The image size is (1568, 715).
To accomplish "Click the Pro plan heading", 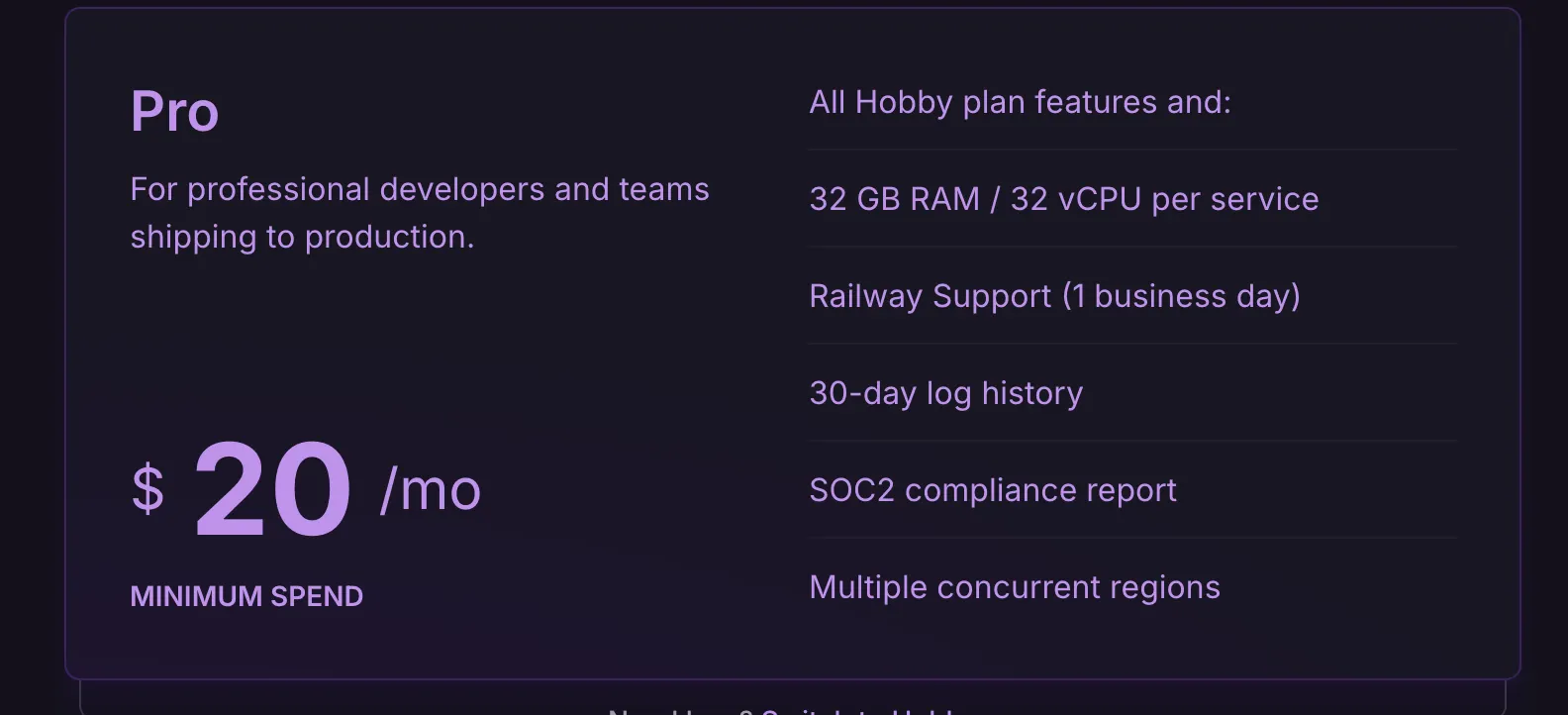I will pyautogui.click(x=174, y=111).
